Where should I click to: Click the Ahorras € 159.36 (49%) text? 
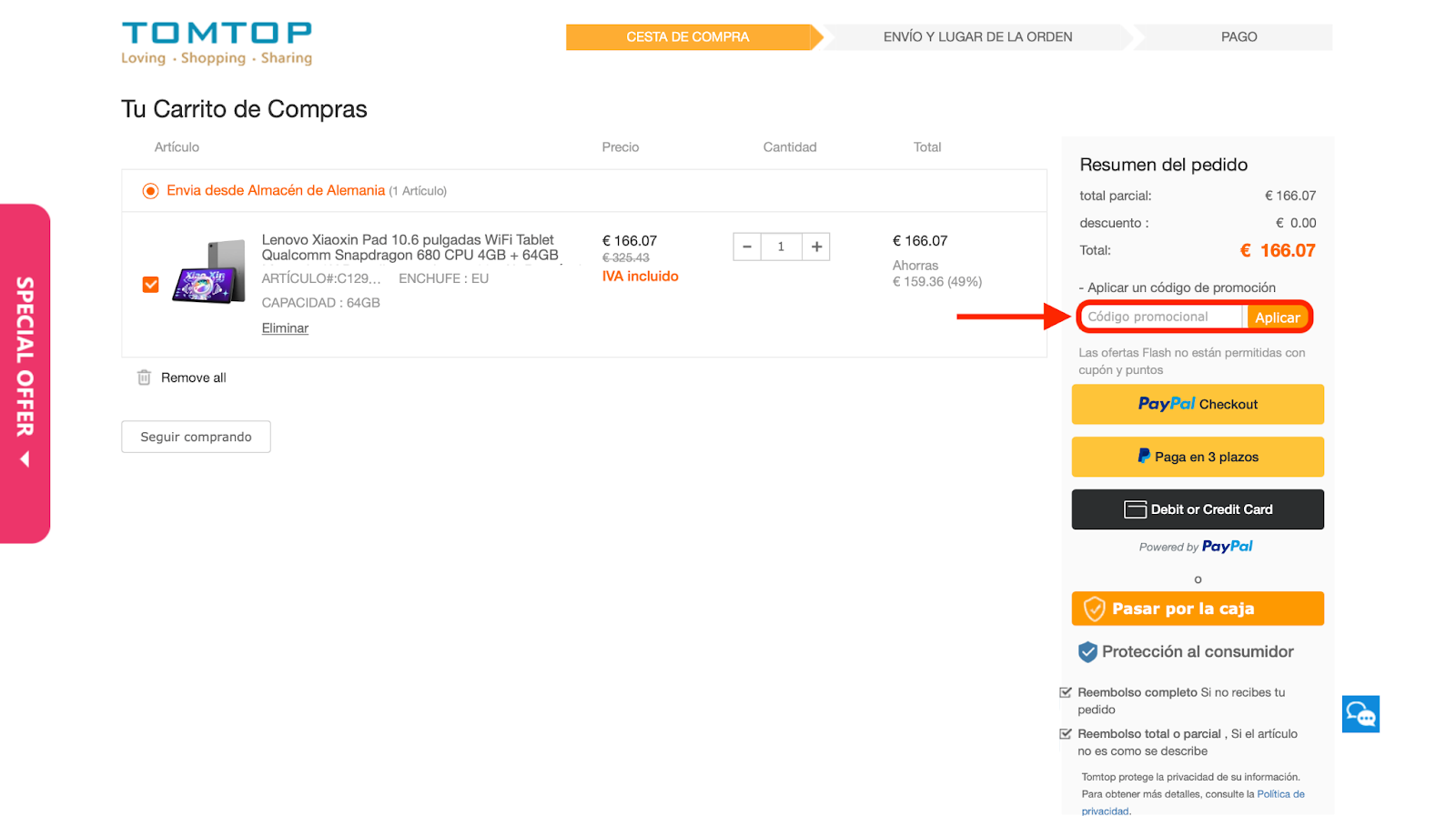[937, 274]
